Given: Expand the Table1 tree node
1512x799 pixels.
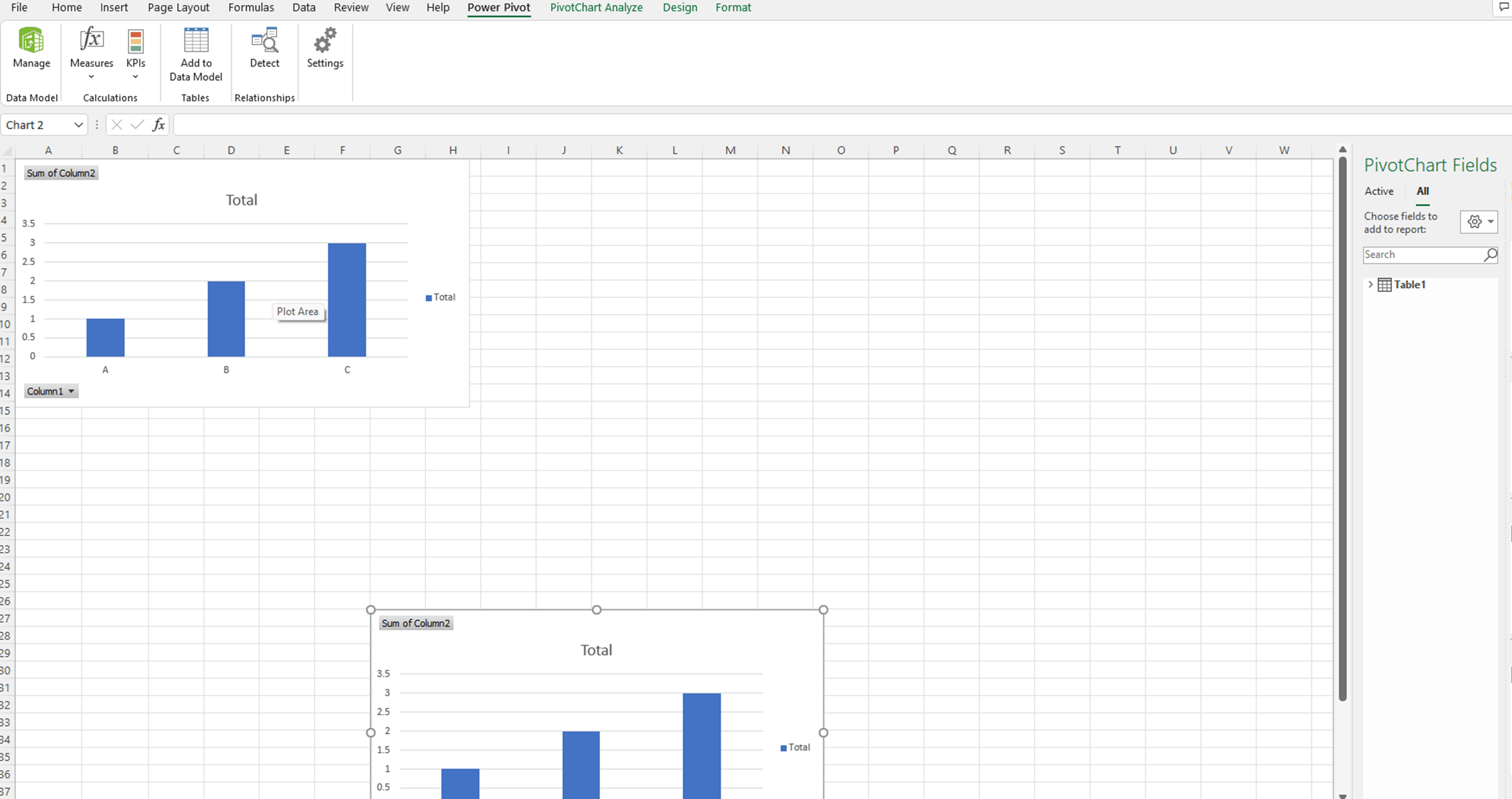Looking at the screenshot, I should click(1370, 284).
